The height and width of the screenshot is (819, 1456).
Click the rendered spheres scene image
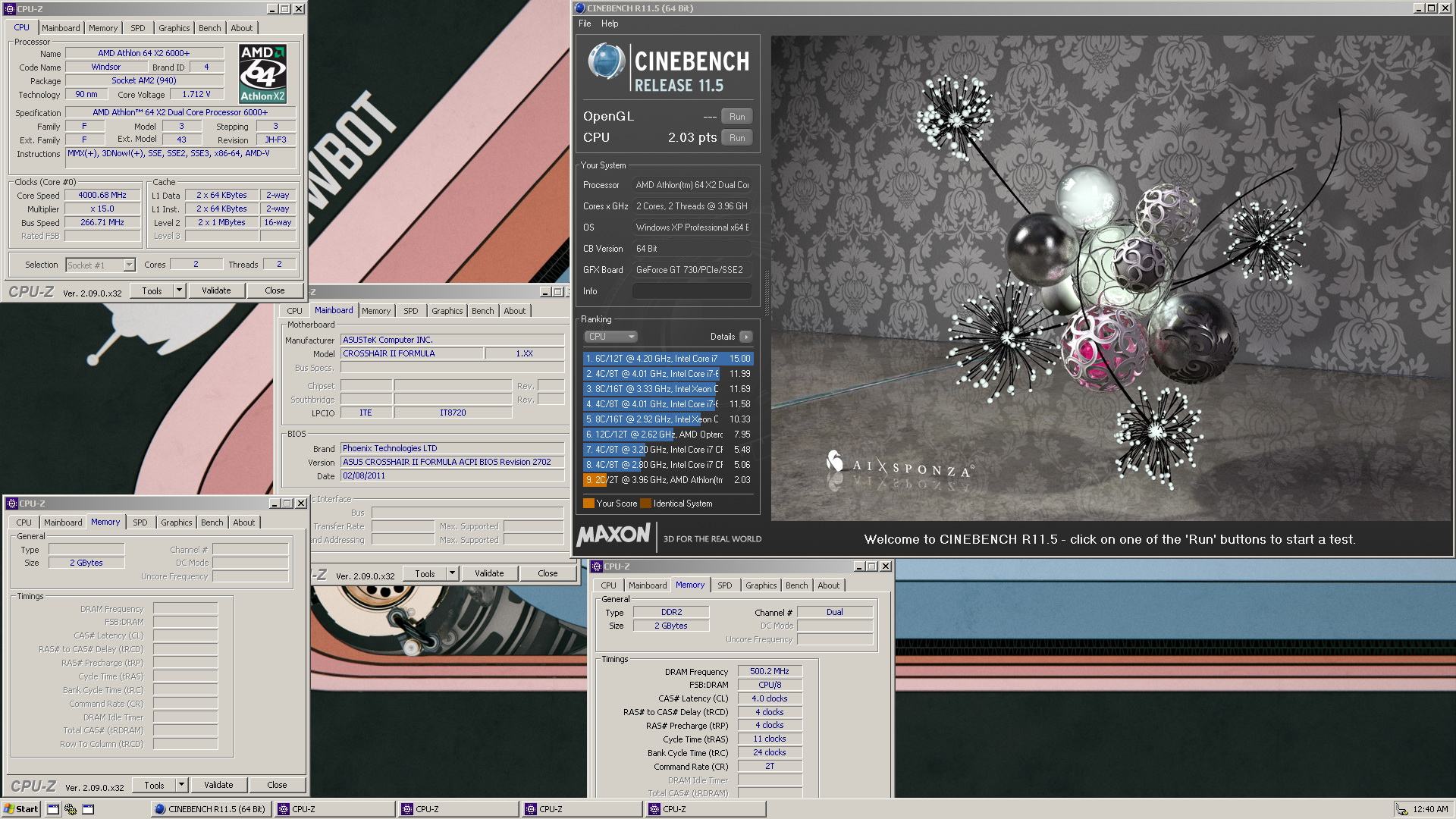point(1109,278)
